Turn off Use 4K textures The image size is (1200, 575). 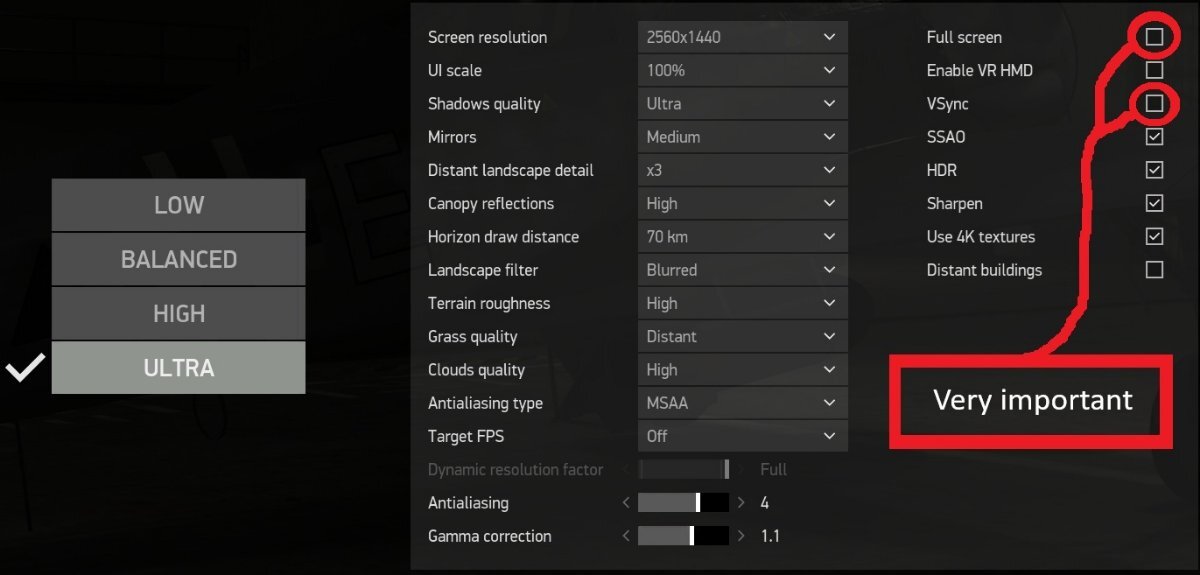1154,237
